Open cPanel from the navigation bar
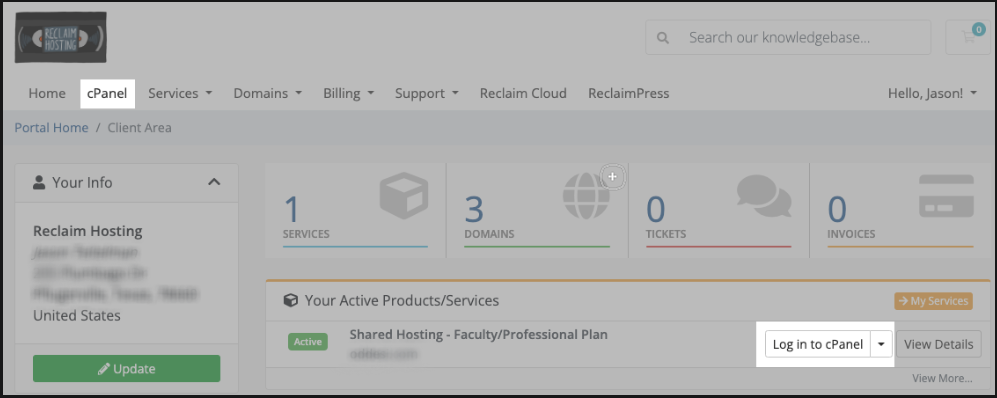 tap(107, 93)
